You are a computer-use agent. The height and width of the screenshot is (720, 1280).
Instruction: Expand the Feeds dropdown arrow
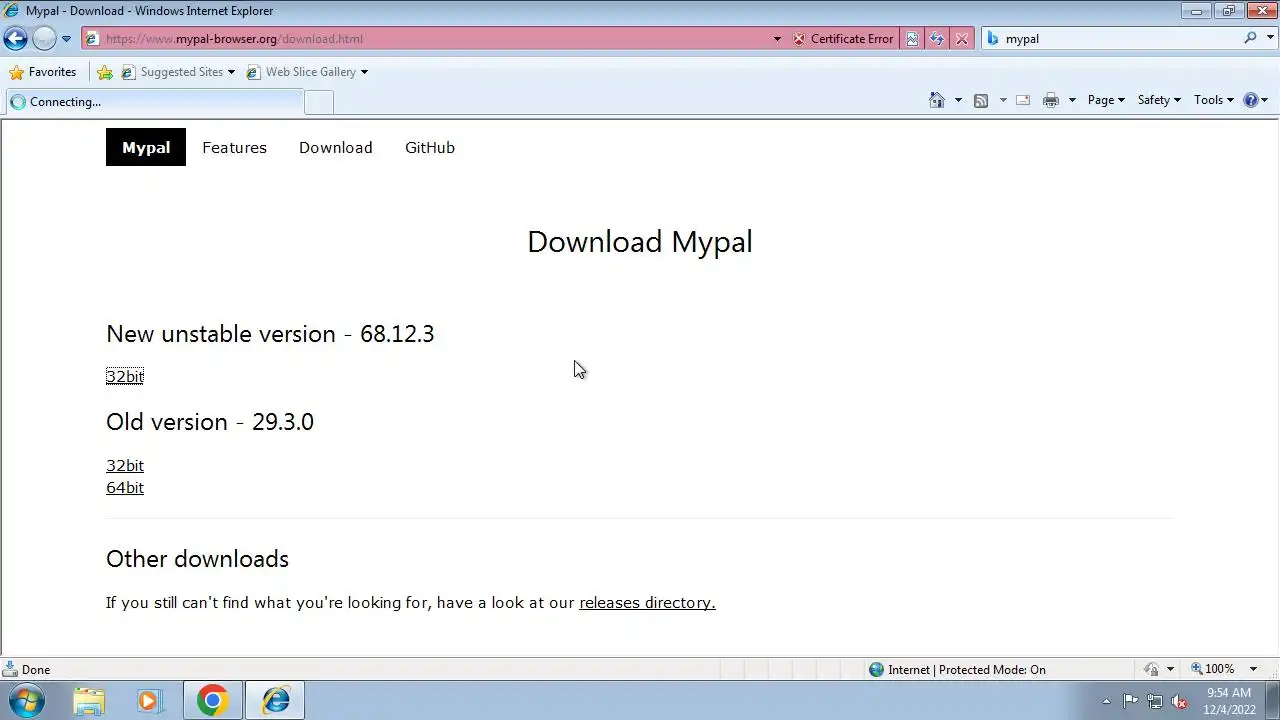(x=1003, y=100)
